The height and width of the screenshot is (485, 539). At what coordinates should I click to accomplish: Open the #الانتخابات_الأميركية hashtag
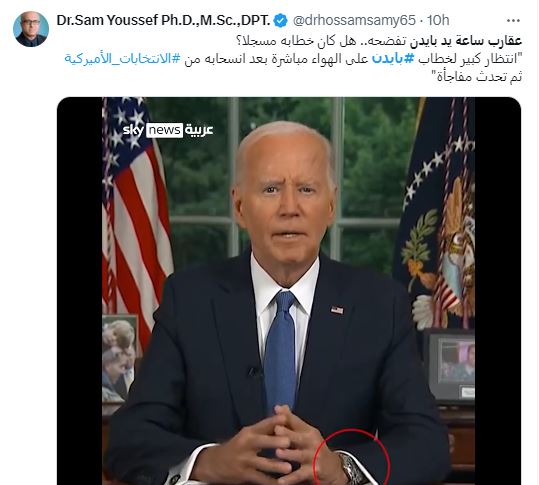pyautogui.click(x=122, y=59)
